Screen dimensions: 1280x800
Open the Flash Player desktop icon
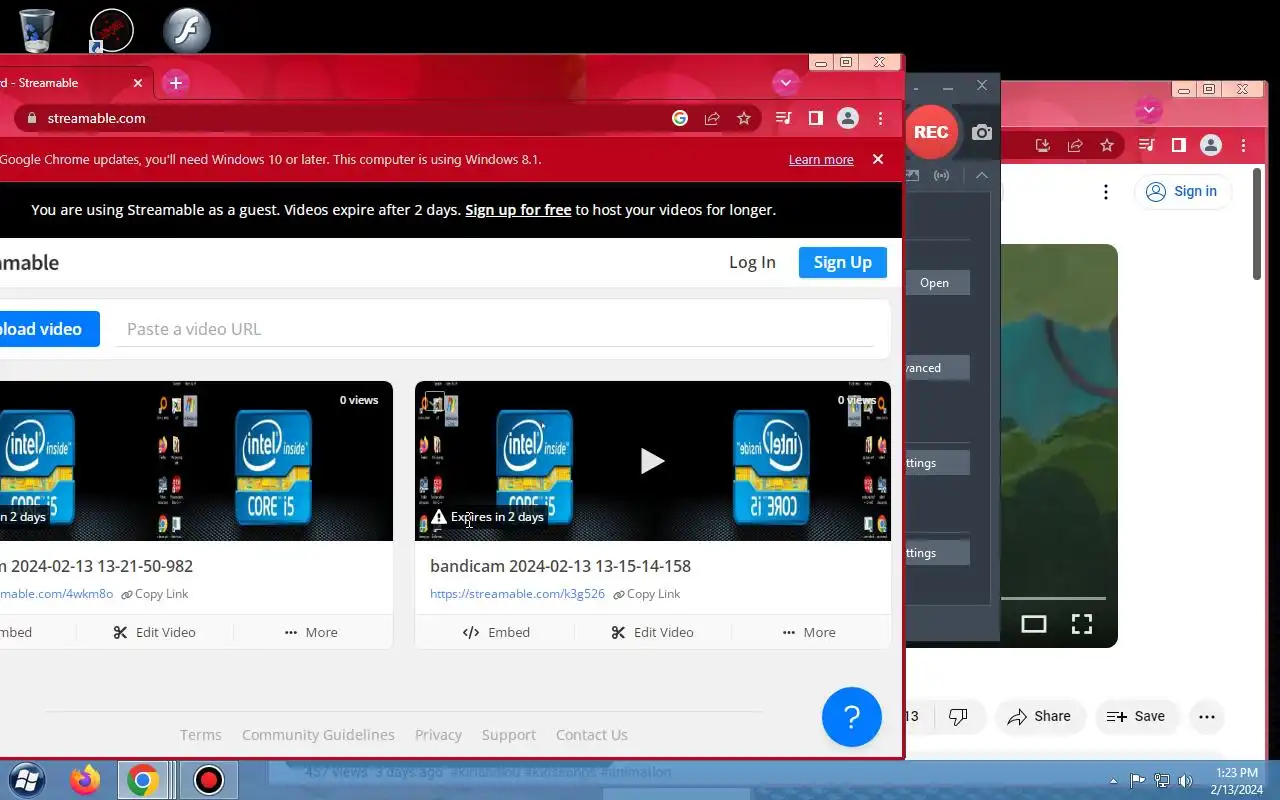pos(187,30)
